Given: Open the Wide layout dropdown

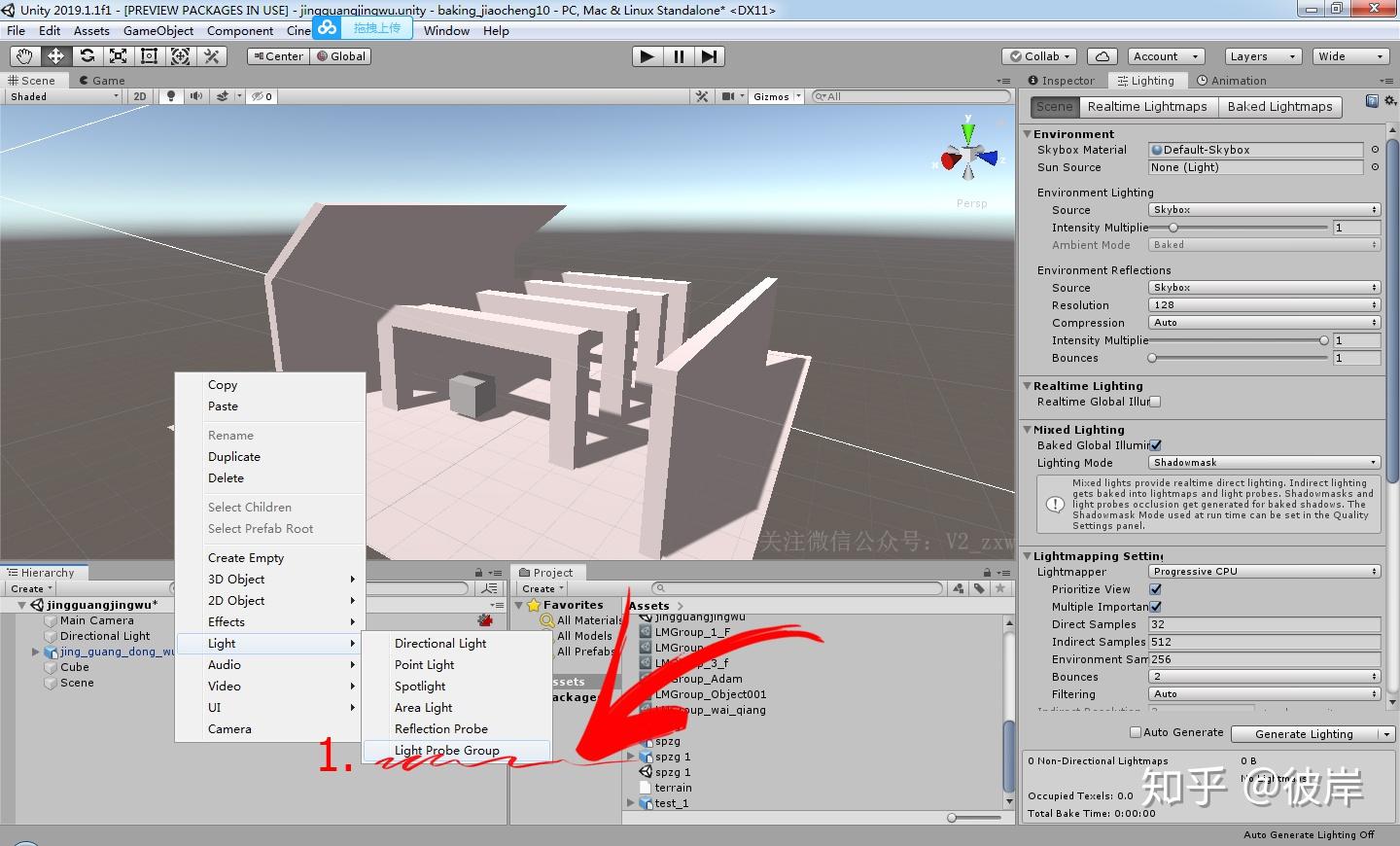Looking at the screenshot, I should [1350, 56].
